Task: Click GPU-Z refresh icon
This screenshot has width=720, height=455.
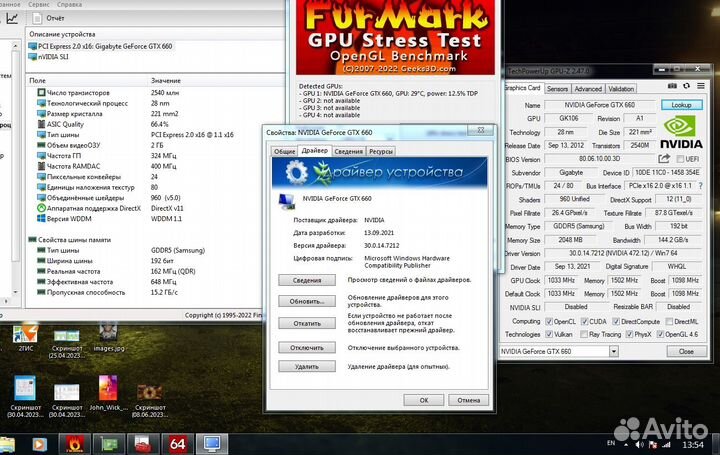Action: point(686,86)
